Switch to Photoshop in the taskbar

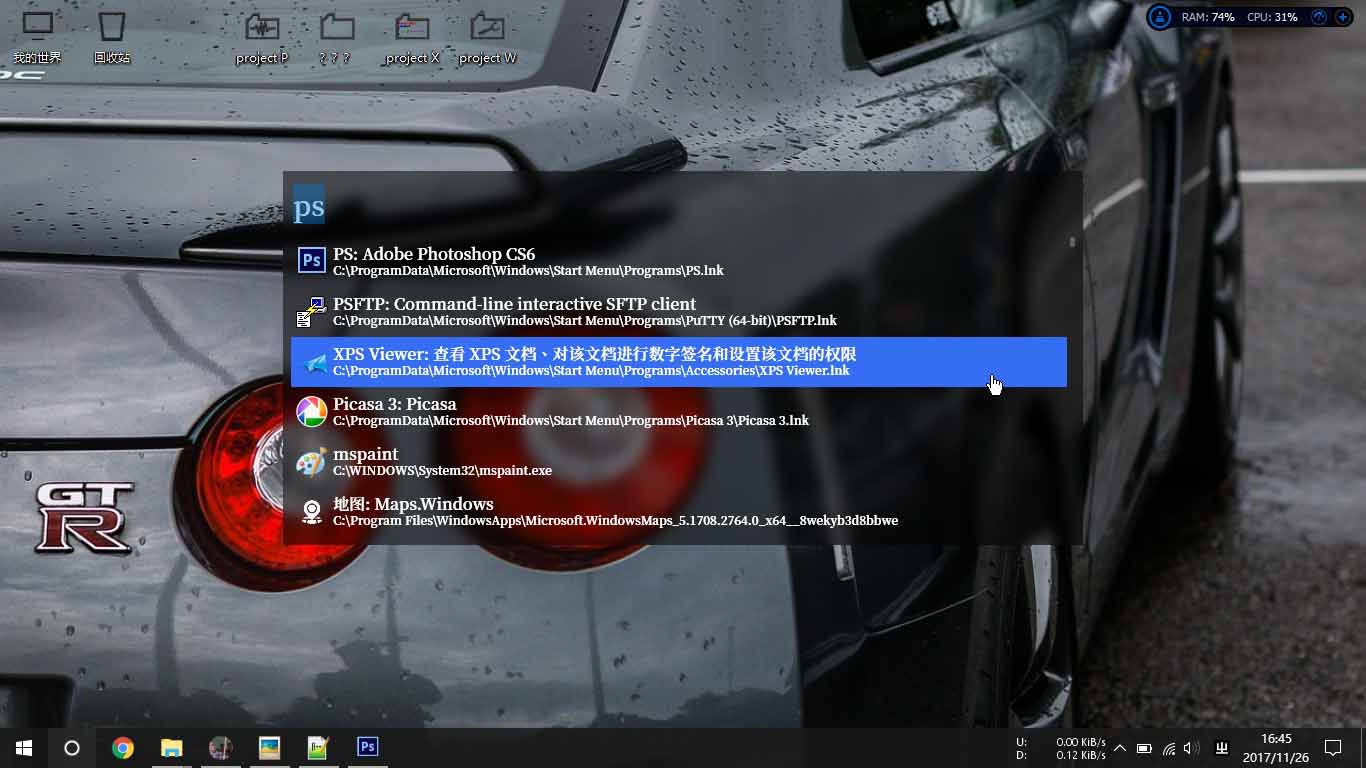pyautogui.click(x=368, y=747)
